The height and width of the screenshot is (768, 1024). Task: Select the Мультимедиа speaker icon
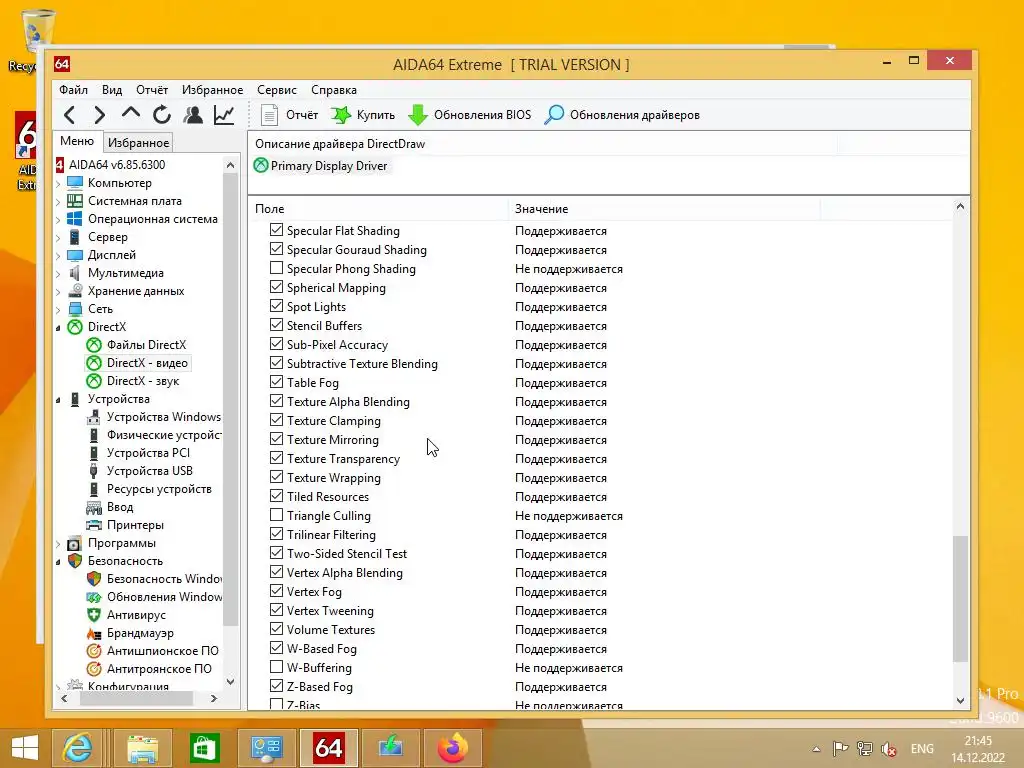pos(75,273)
